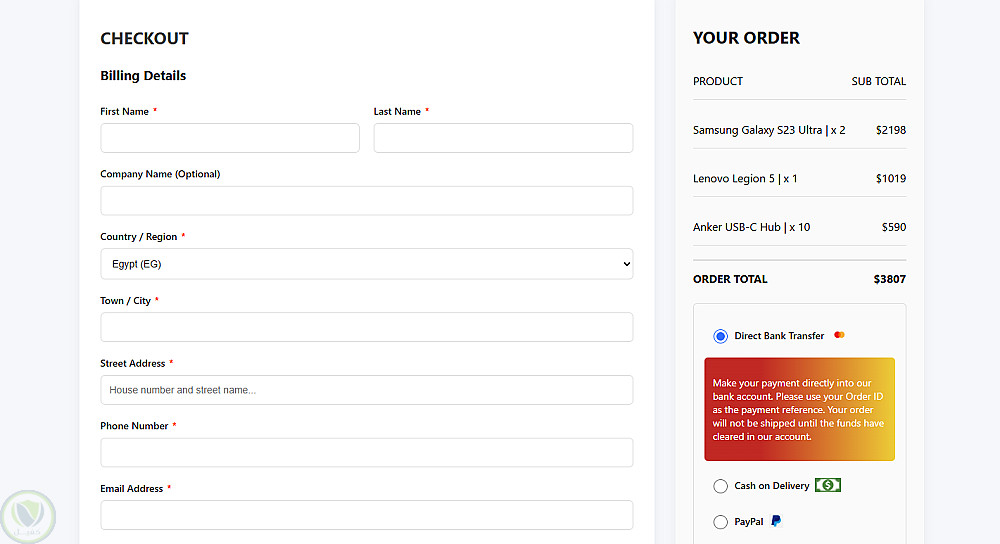Image resolution: width=1000 pixels, height=544 pixels.
Task: Click the Company Name (Optional) label
Action: point(160,174)
